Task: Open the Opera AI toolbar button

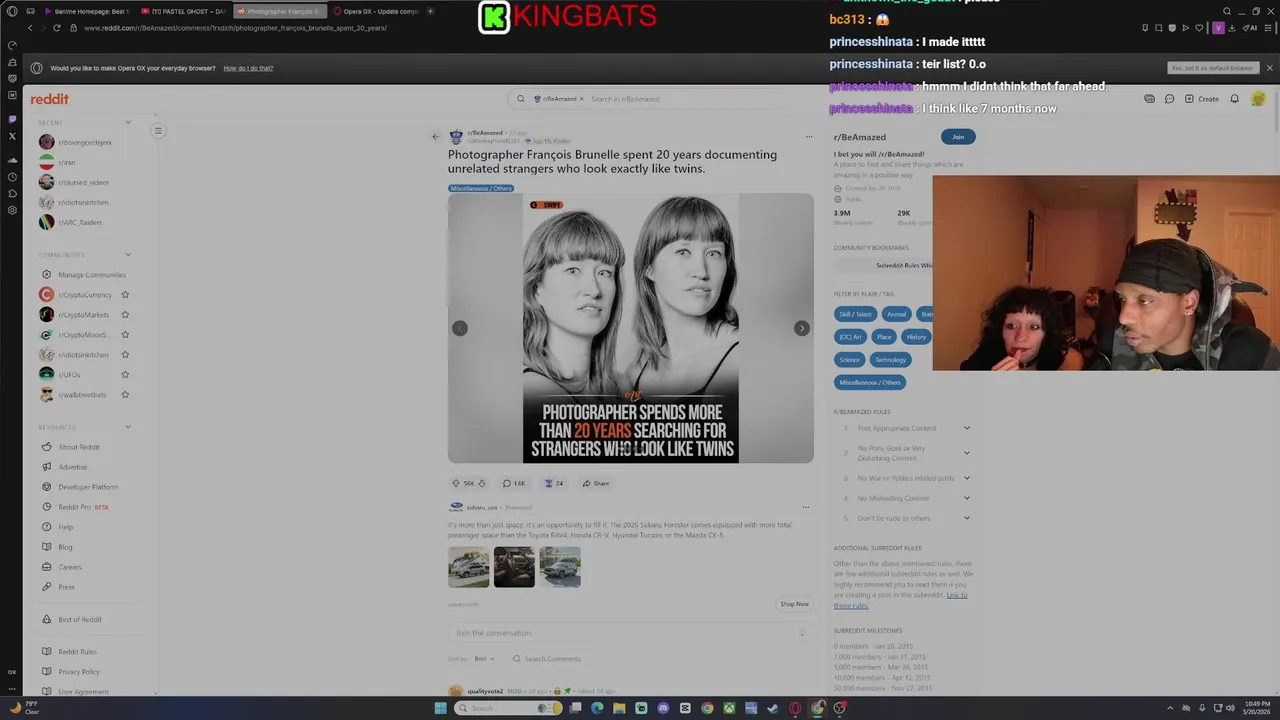Action: point(1250,28)
